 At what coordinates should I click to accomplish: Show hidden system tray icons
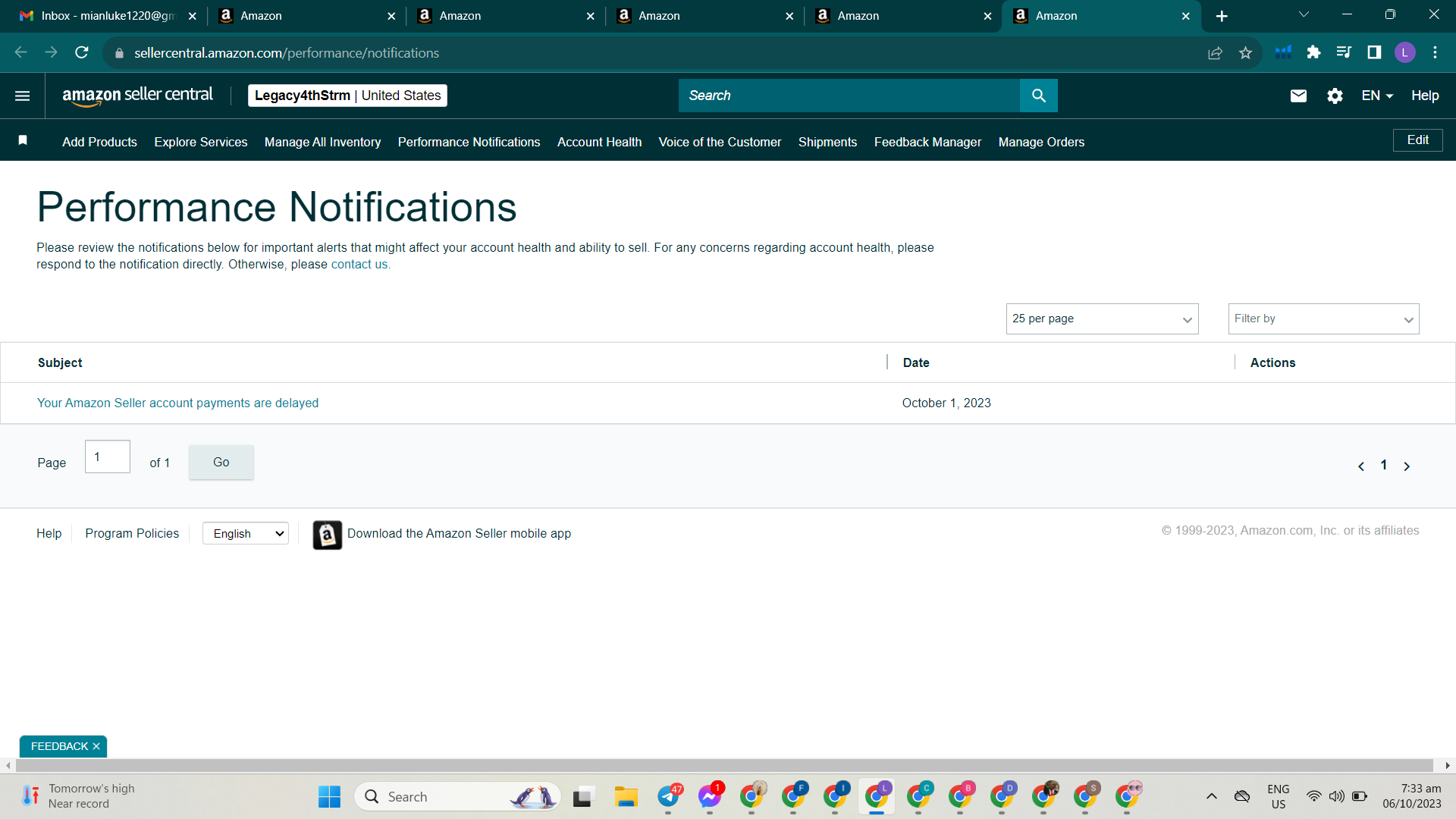point(1212,796)
